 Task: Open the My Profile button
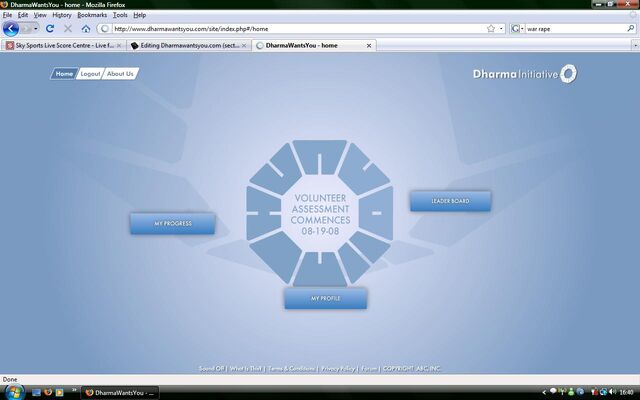pyautogui.click(x=325, y=298)
